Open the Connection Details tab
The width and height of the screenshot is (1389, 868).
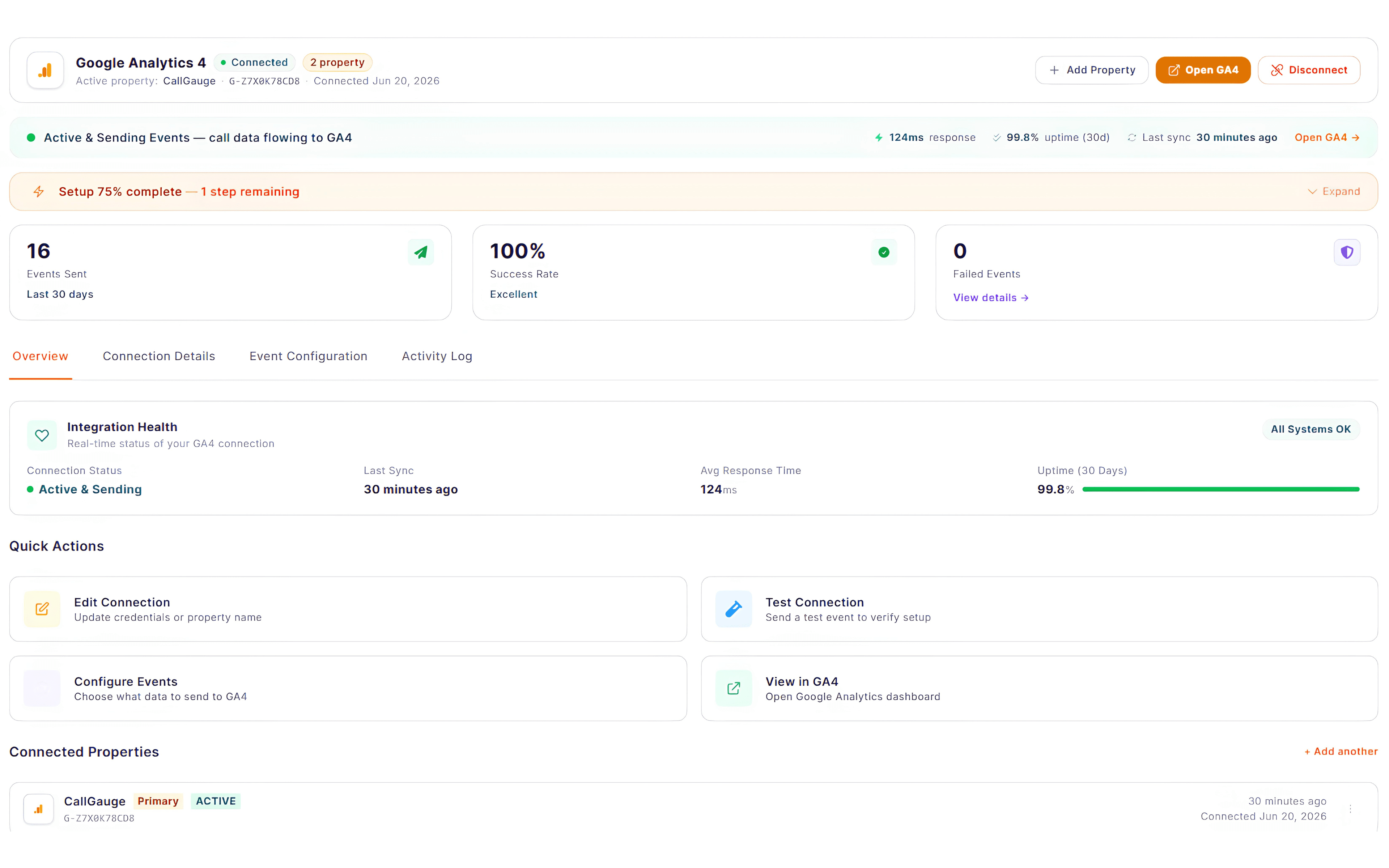(x=159, y=357)
